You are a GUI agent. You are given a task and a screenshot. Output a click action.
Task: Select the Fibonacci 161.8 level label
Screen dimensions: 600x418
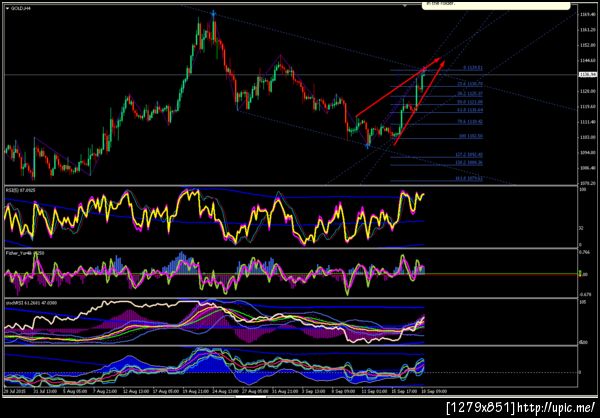click(x=469, y=178)
